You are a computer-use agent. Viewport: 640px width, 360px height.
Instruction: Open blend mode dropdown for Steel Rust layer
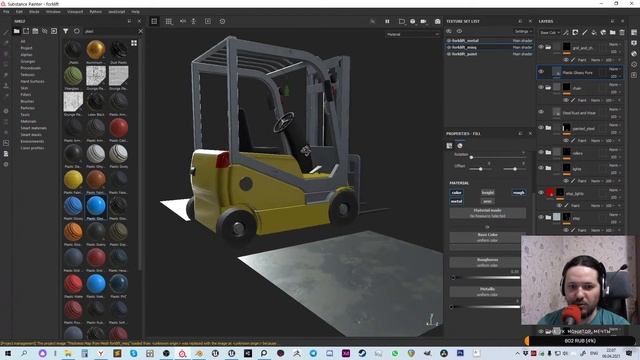[614, 109]
